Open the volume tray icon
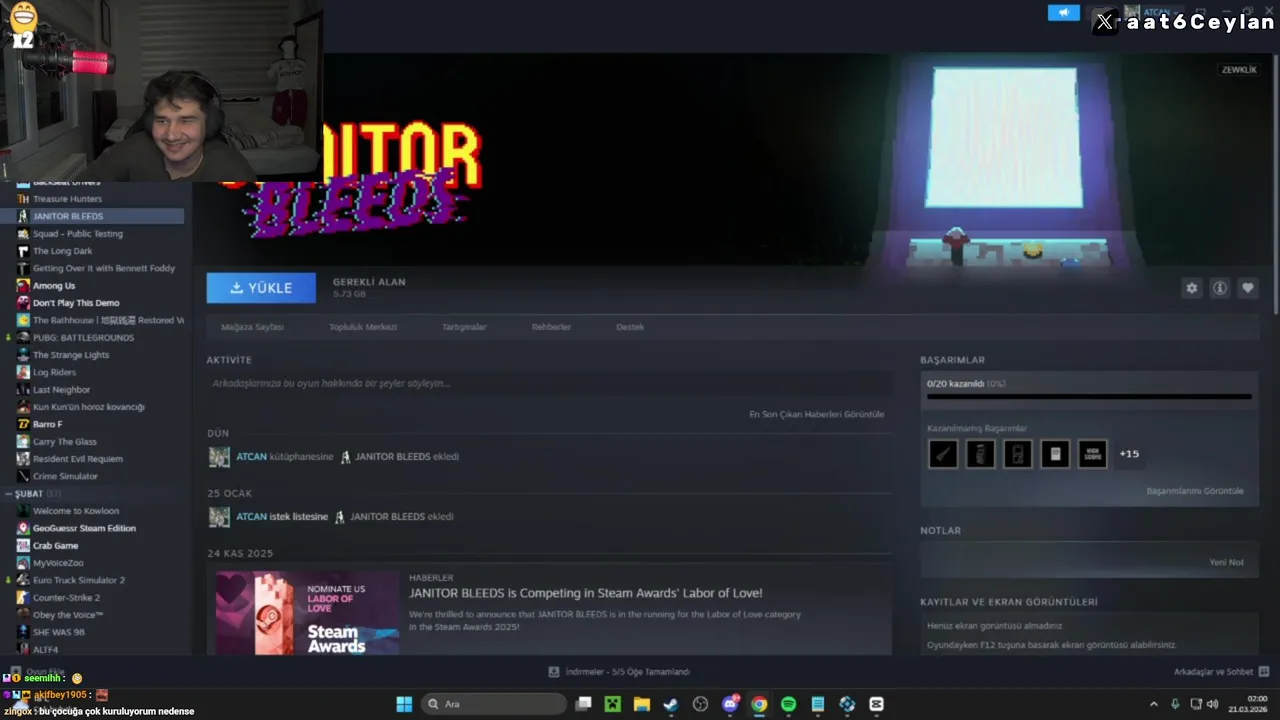1280x720 pixels. pyautogui.click(x=1212, y=704)
